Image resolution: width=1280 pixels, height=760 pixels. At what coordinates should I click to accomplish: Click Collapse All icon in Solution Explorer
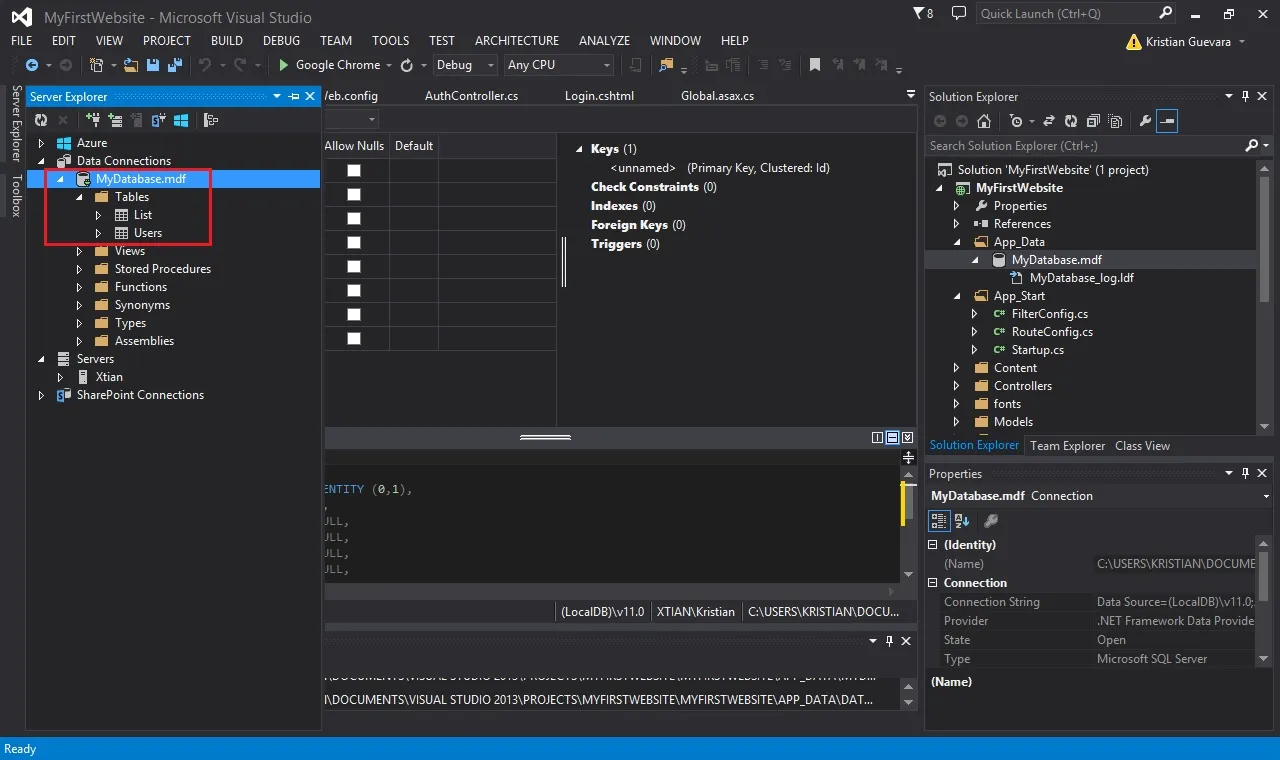pyautogui.click(x=1091, y=121)
